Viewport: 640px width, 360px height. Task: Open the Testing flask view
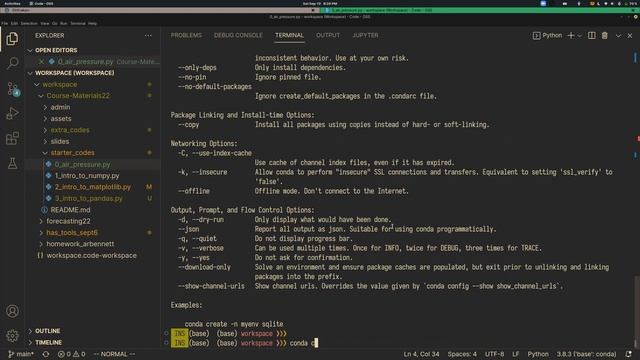(x=12, y=163)
